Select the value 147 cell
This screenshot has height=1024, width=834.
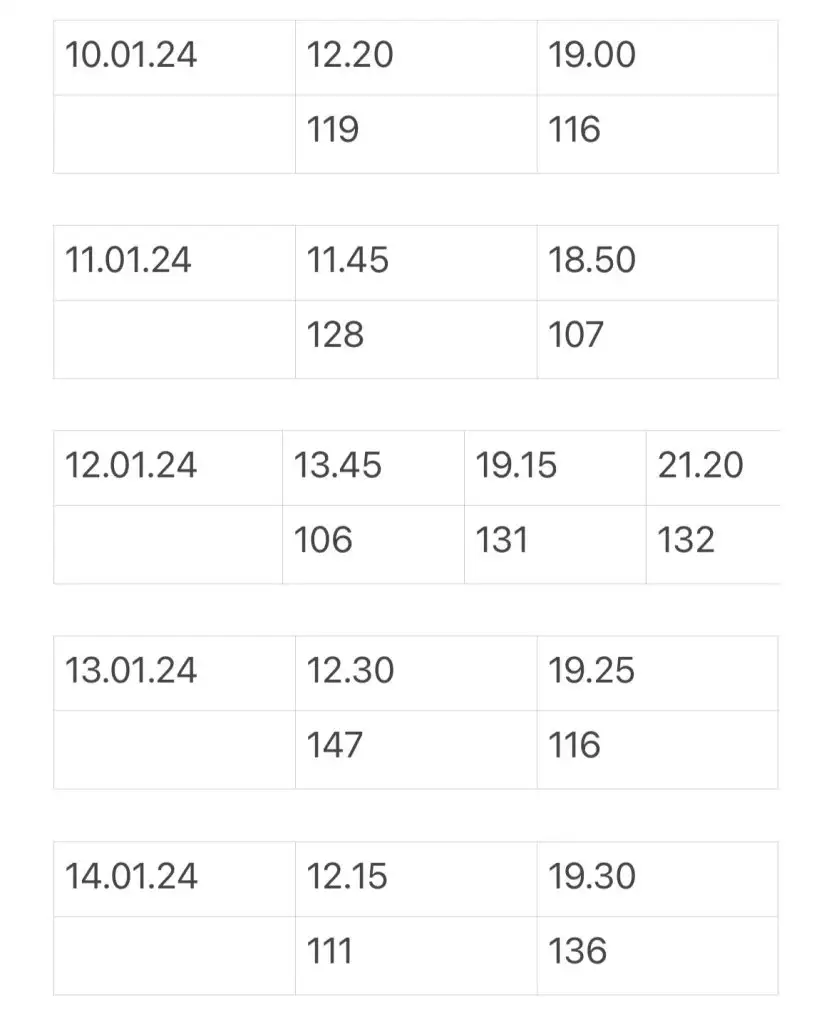(x=416, y=750)
